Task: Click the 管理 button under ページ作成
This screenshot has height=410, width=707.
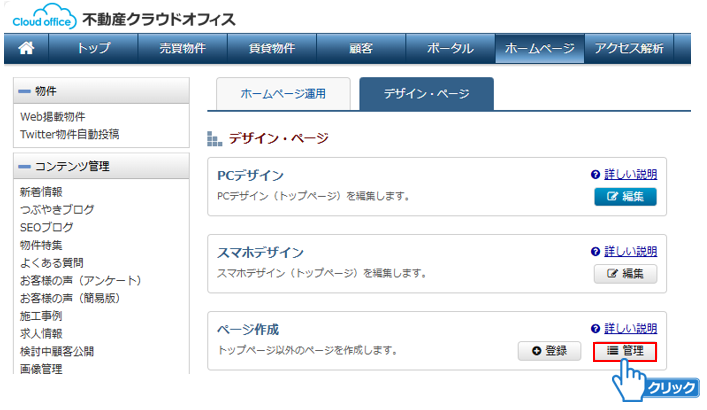Action: (x=625, y=351)
